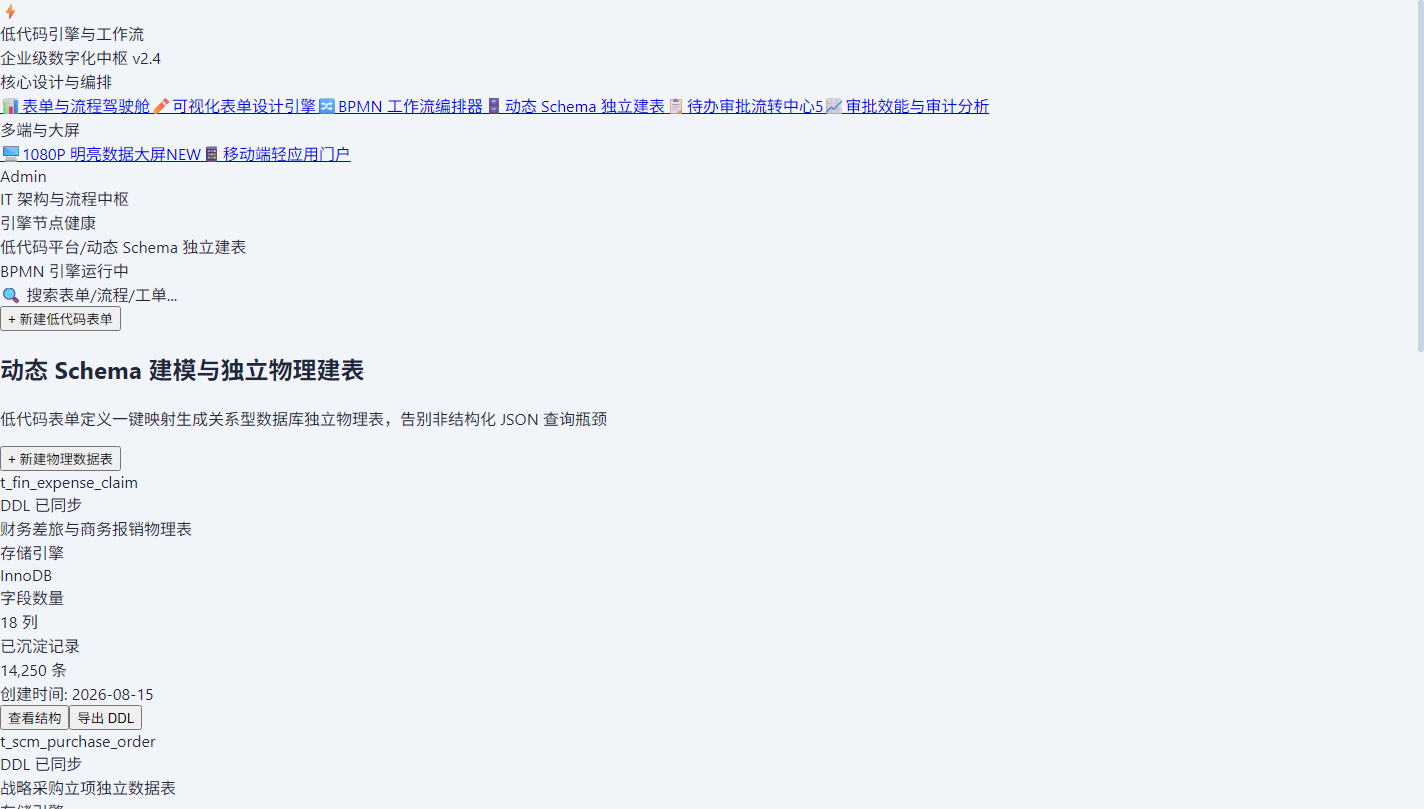Click the 创建时间: 2026-08-15 text
This screenshot has height=809, width=1424.
[x=77, y=694]
